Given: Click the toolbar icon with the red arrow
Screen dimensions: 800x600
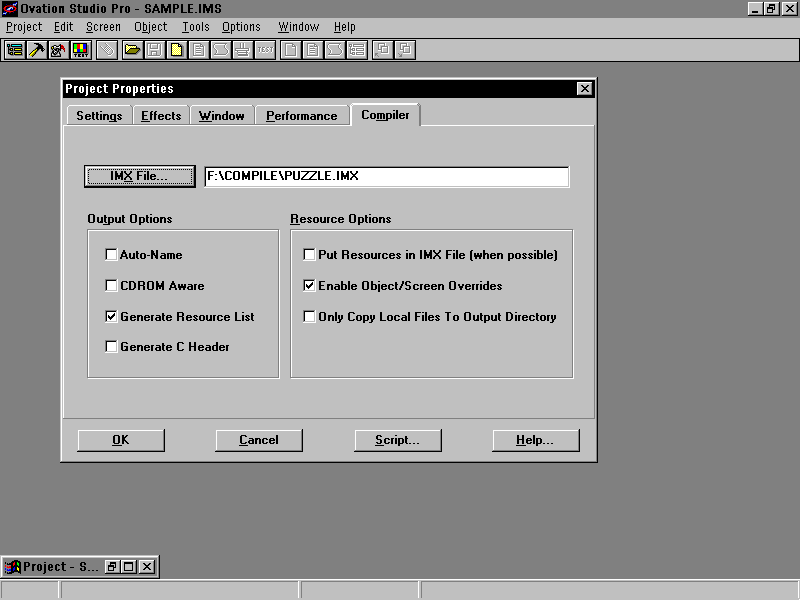Looking at the screenshot, I should tap(58, 50).
